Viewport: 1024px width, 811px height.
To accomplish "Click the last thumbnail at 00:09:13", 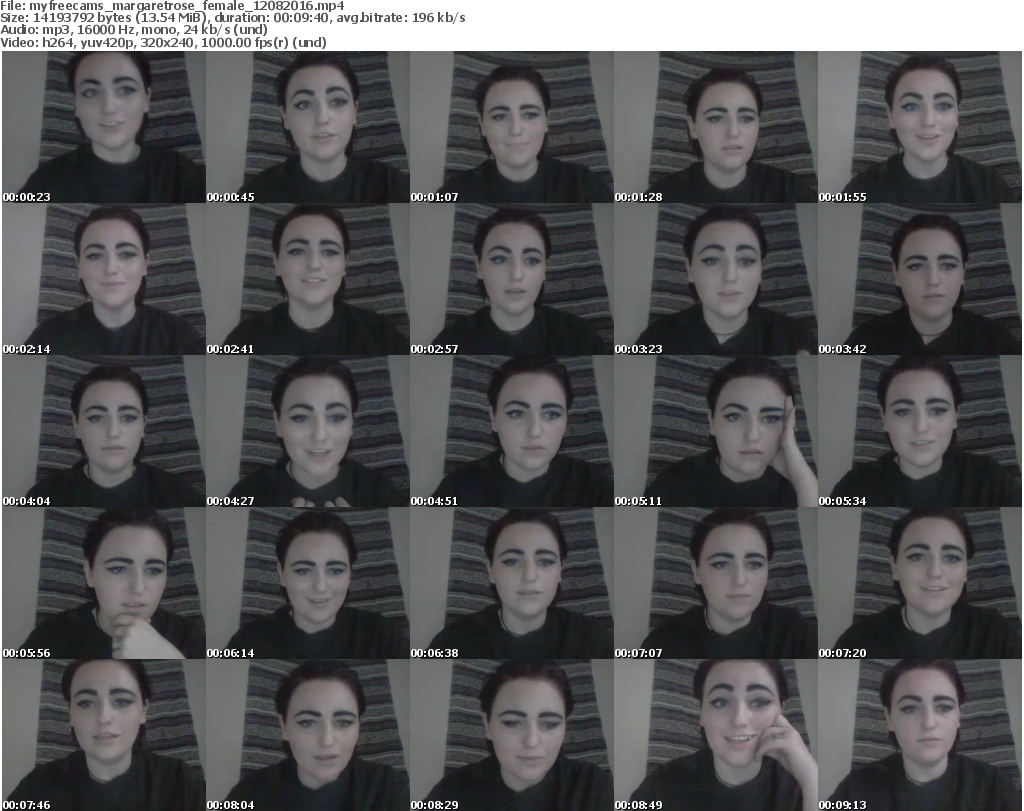I will [x=920, y=735].
